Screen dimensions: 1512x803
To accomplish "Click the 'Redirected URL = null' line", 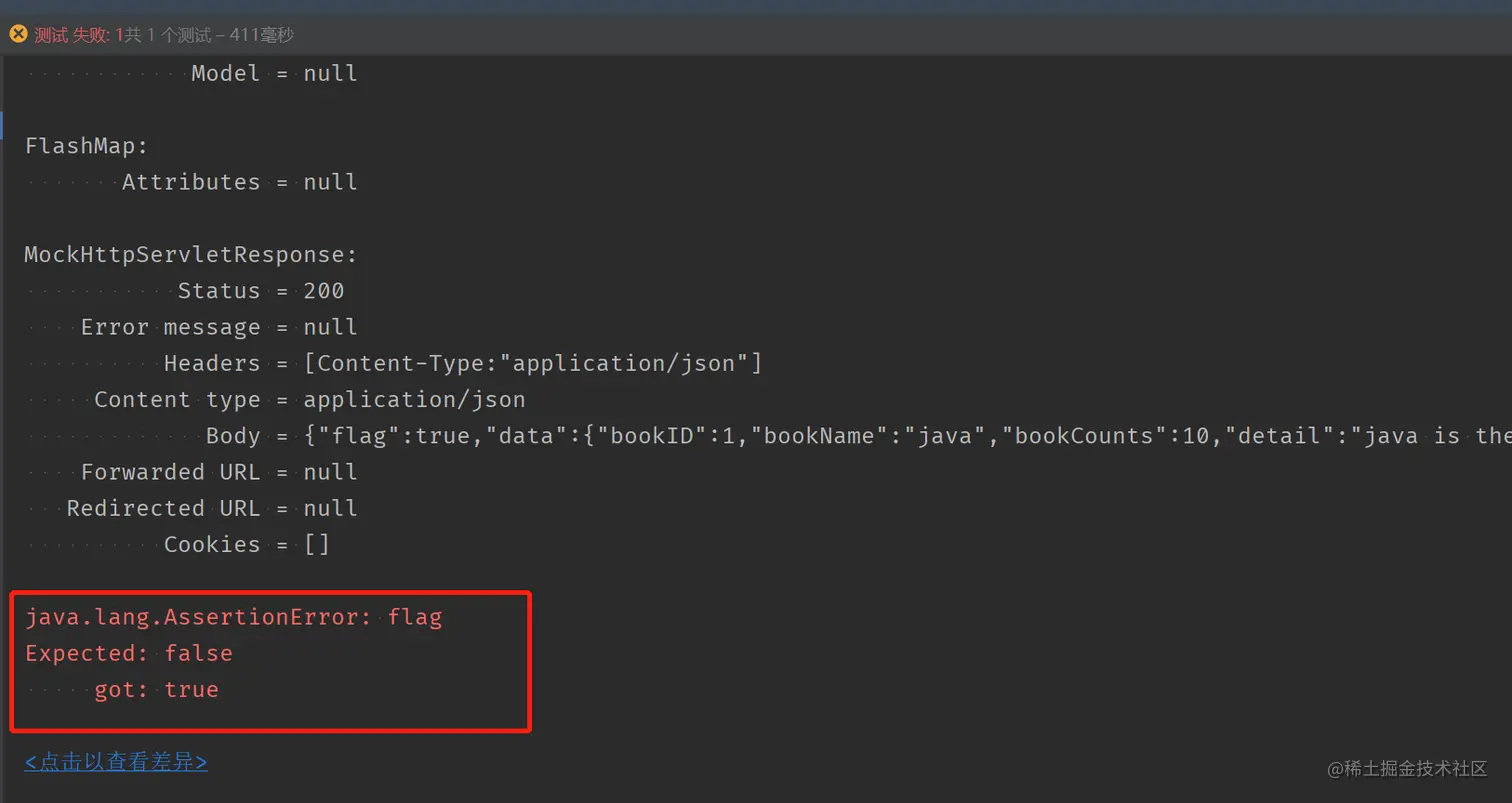I will pos(212,508).
